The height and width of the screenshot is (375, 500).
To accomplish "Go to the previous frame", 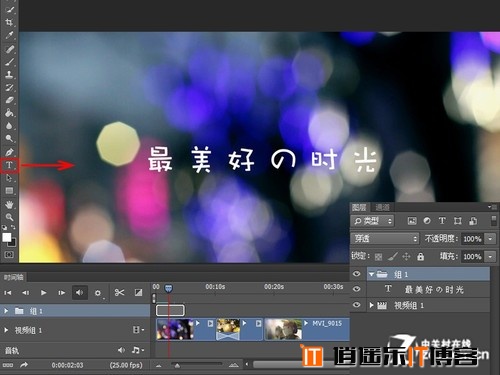I will tap(26, 293).
